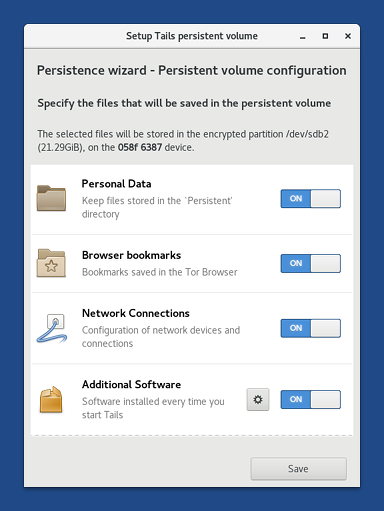
Task: Turn off the Personal Data switch
Action: (x=311, y=199)
